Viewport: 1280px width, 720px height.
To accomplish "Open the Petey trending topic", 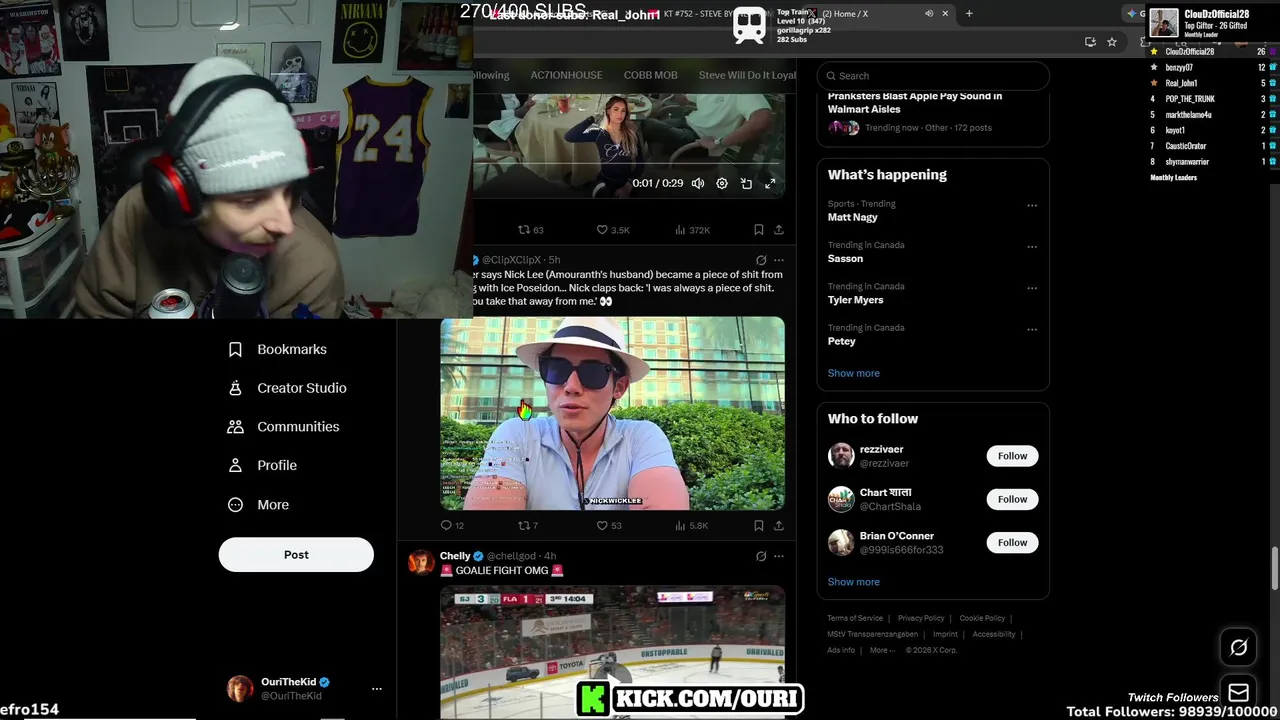I will pyautogui.click(x=841, y=341).
